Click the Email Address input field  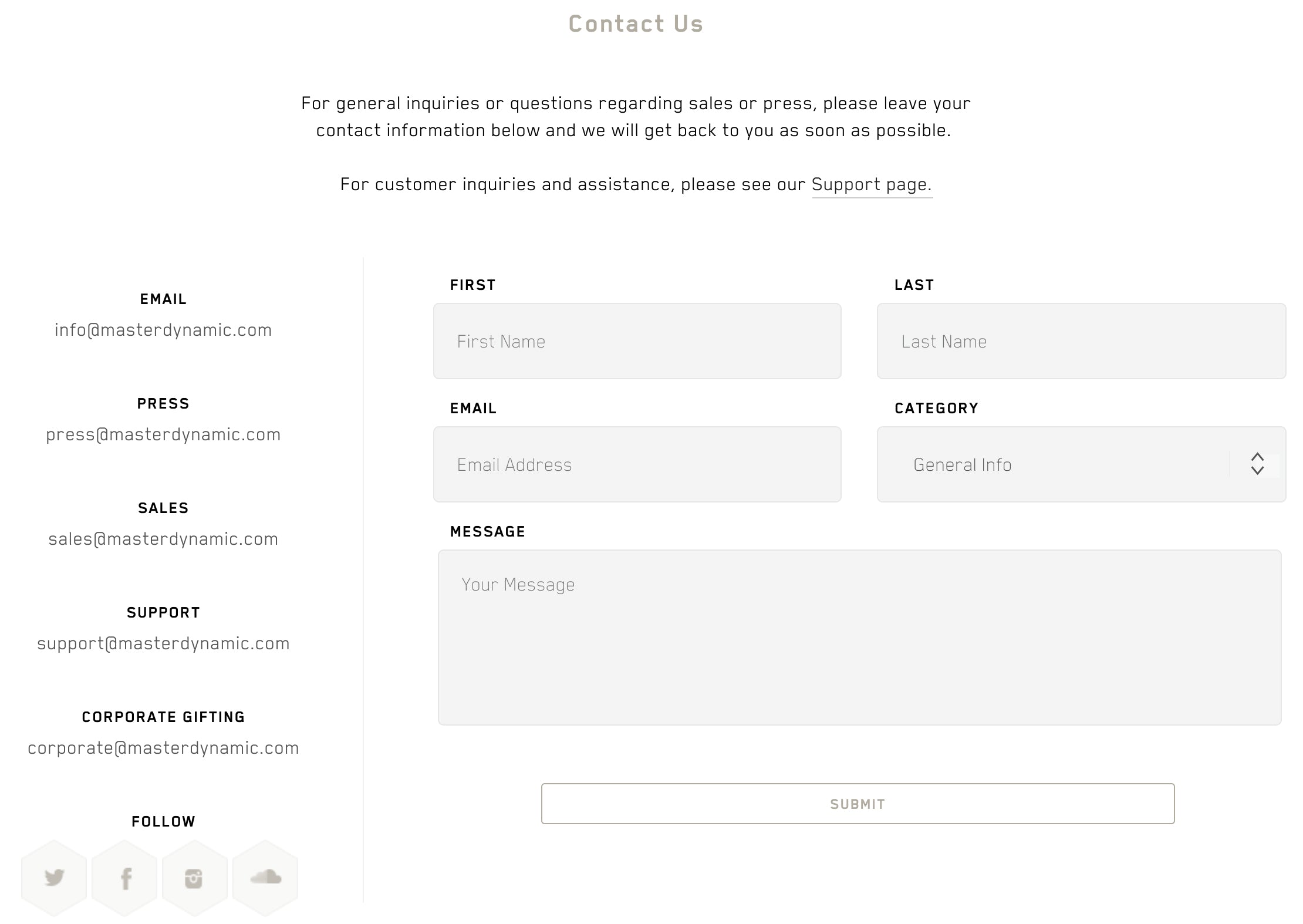pos(637,465)
